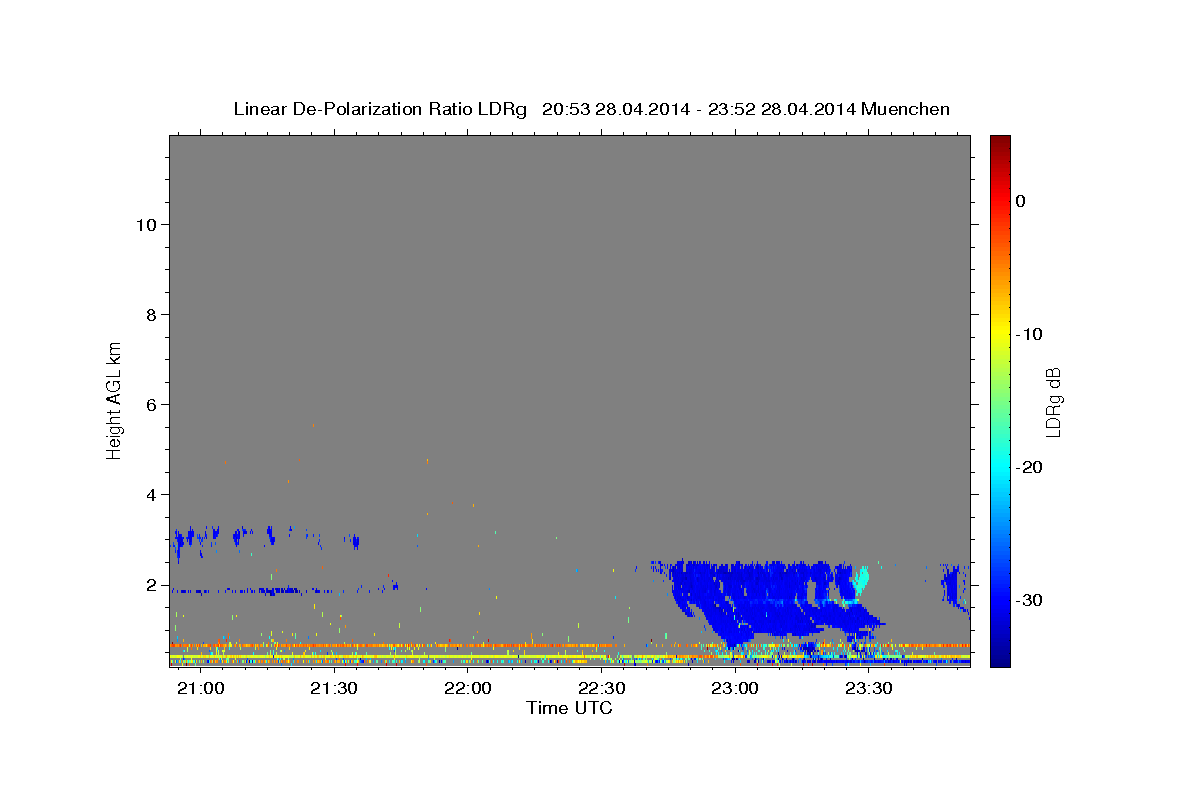Click the height tick label 8

pos(152,315)
